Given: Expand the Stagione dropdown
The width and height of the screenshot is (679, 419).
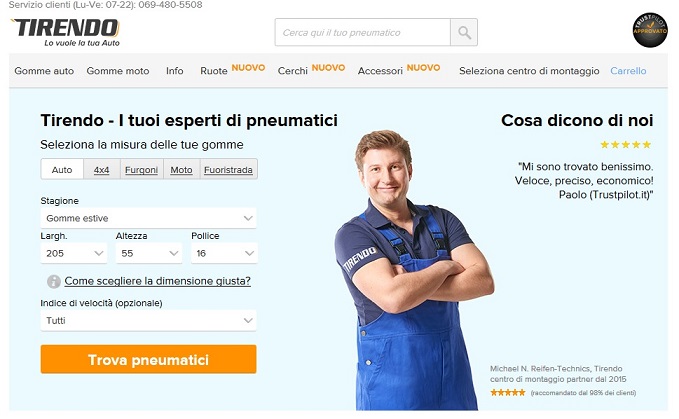Looking at the screenshot, I should [x=149, y=218].
